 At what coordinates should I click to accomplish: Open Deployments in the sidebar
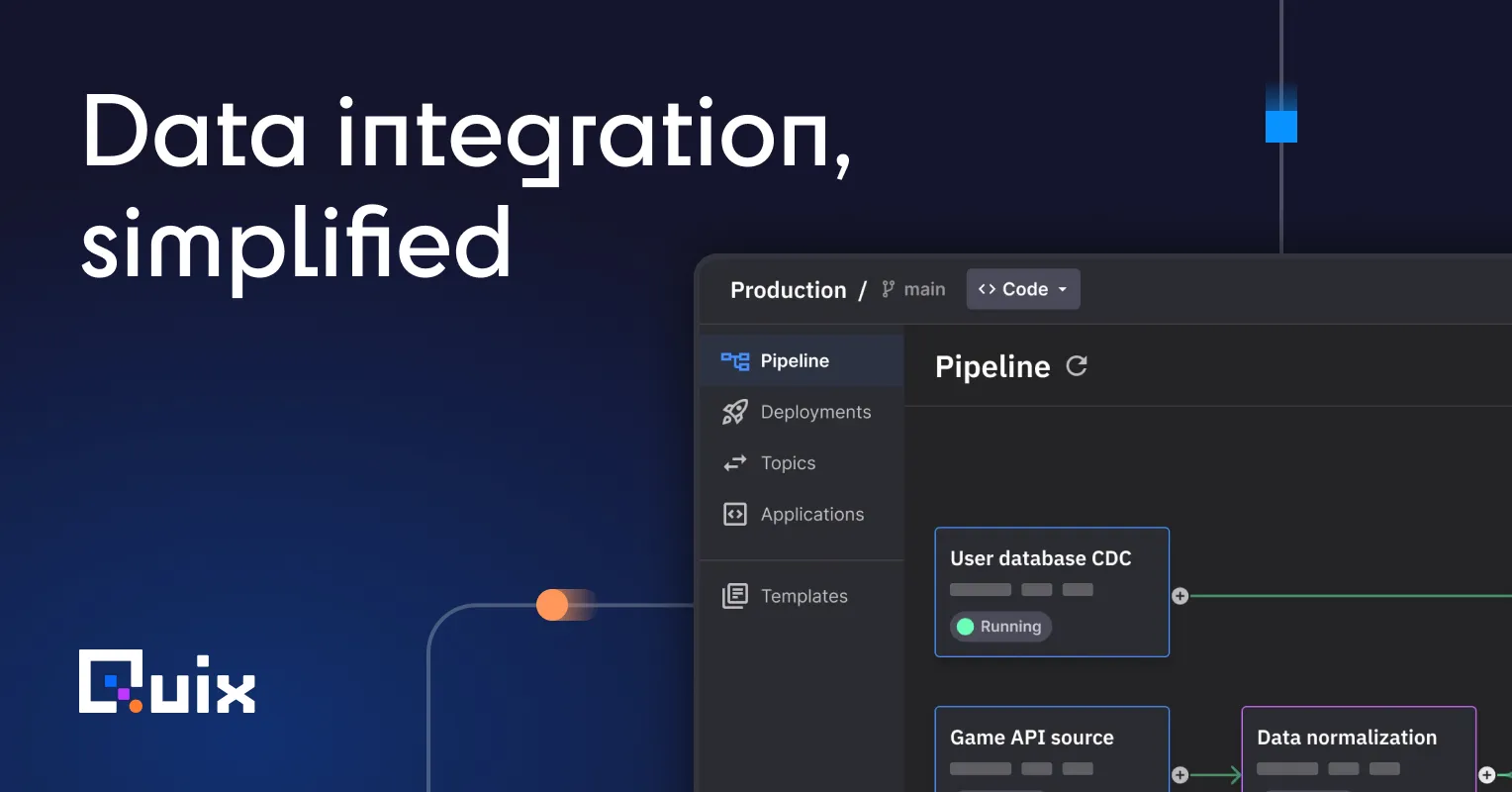click(x=803, y=412)
